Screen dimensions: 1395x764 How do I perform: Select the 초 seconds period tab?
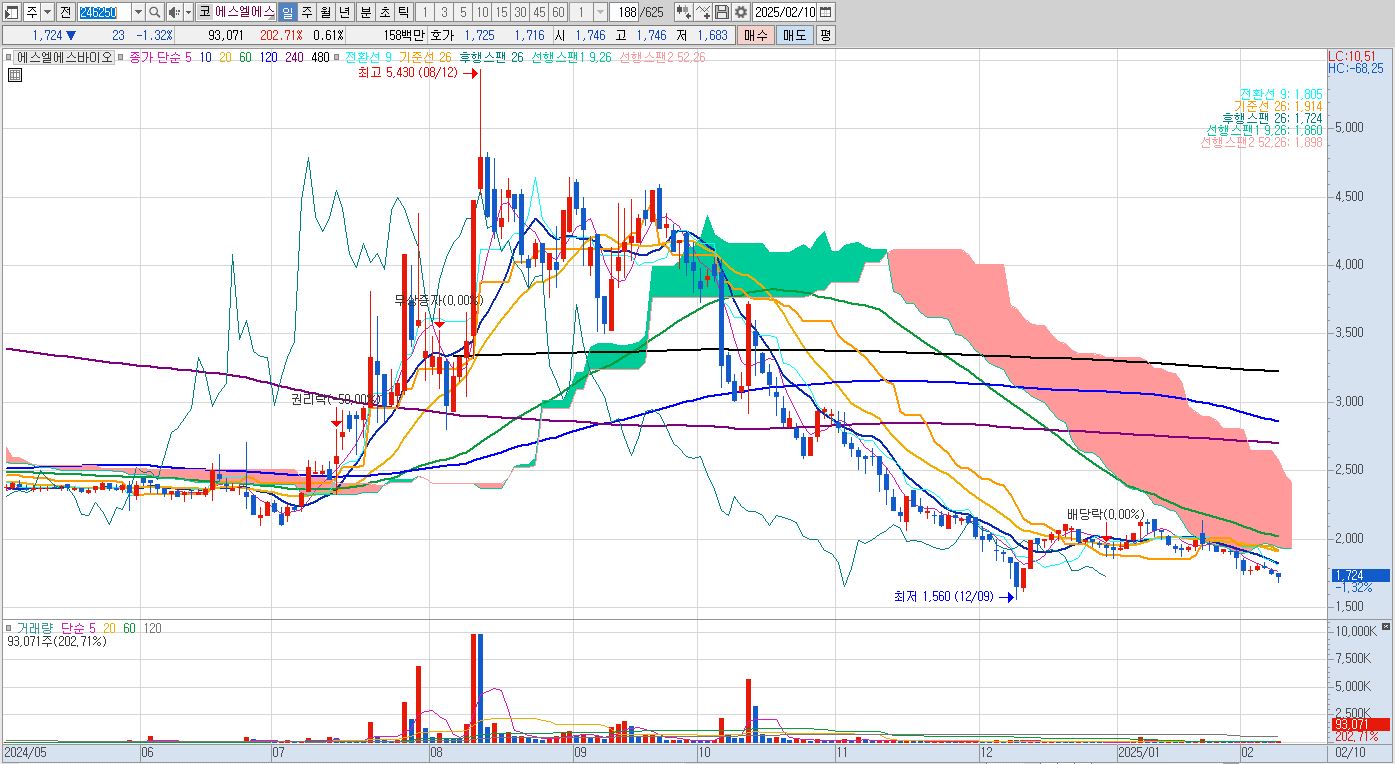pos(384,12)
